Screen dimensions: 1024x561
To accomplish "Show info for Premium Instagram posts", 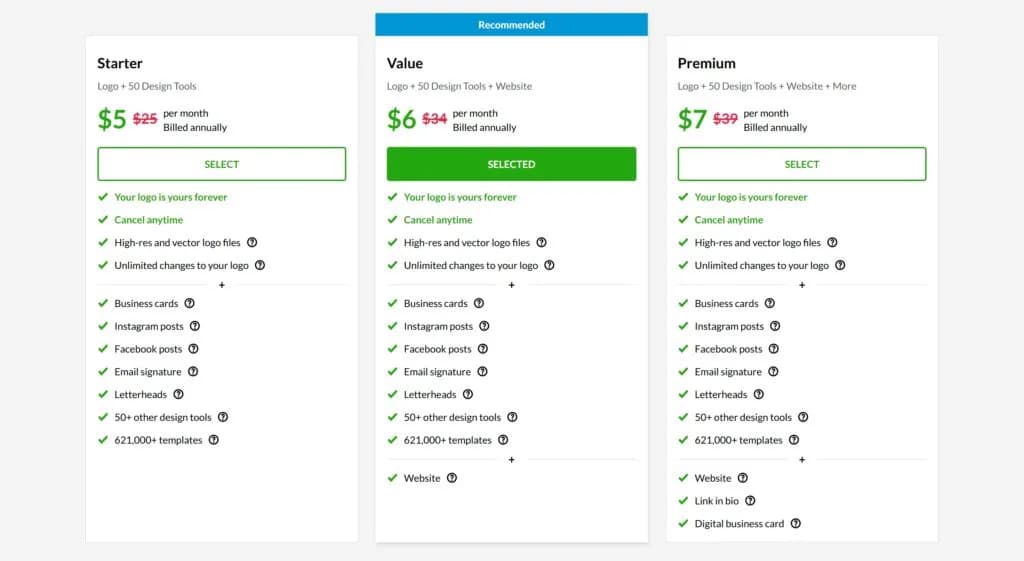I will tap(775, 326).
